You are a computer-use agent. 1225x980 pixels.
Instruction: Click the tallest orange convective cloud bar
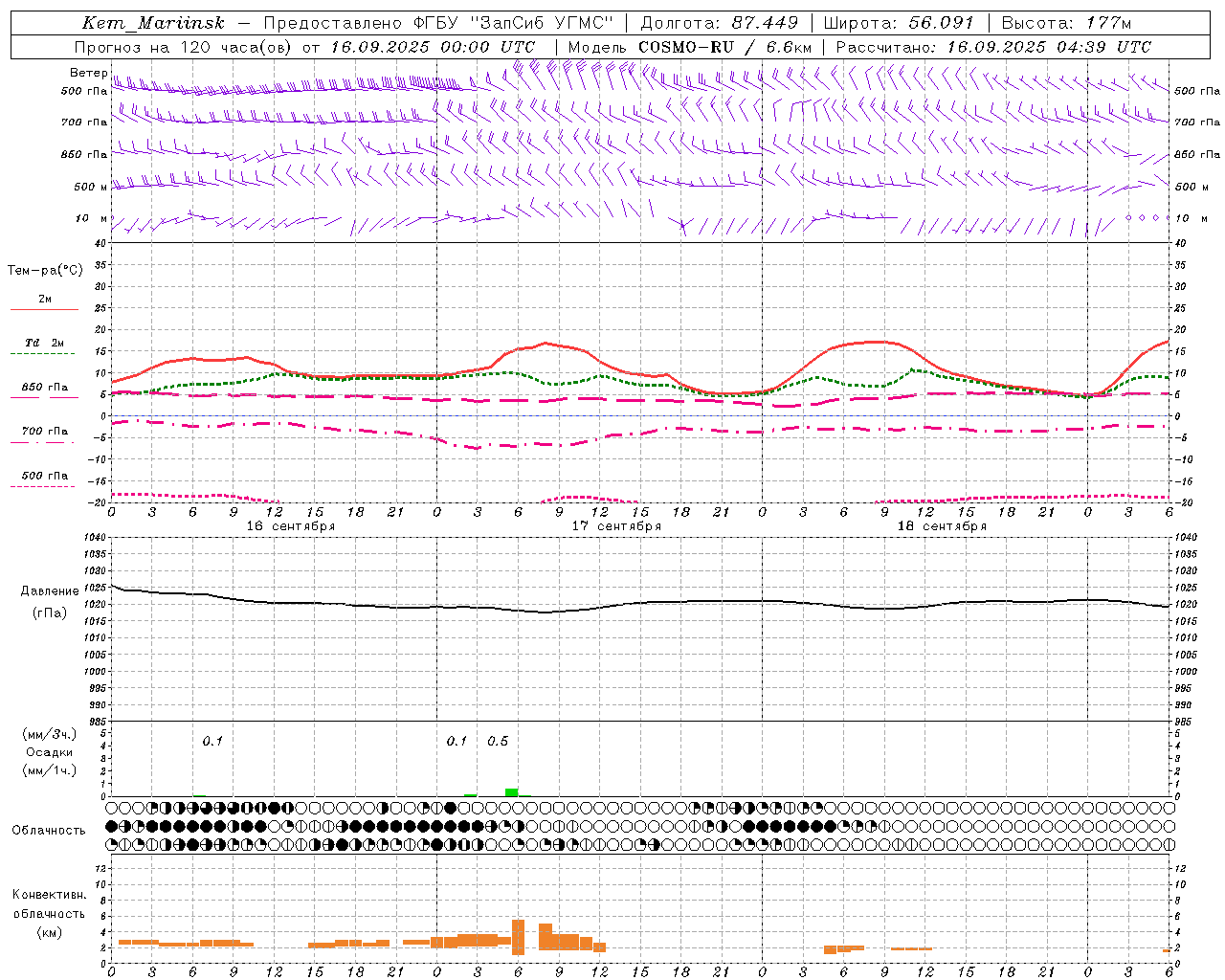coord(519,938)
